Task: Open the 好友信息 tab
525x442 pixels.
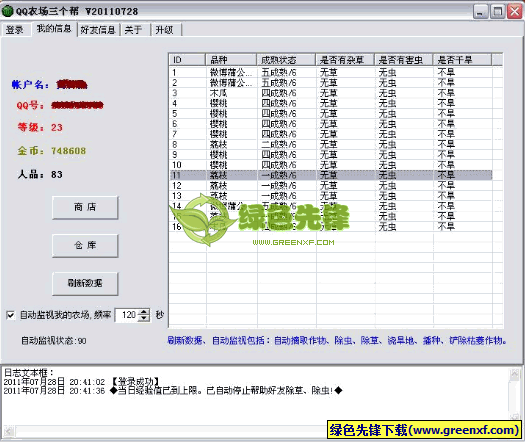Action: point(98,30)
